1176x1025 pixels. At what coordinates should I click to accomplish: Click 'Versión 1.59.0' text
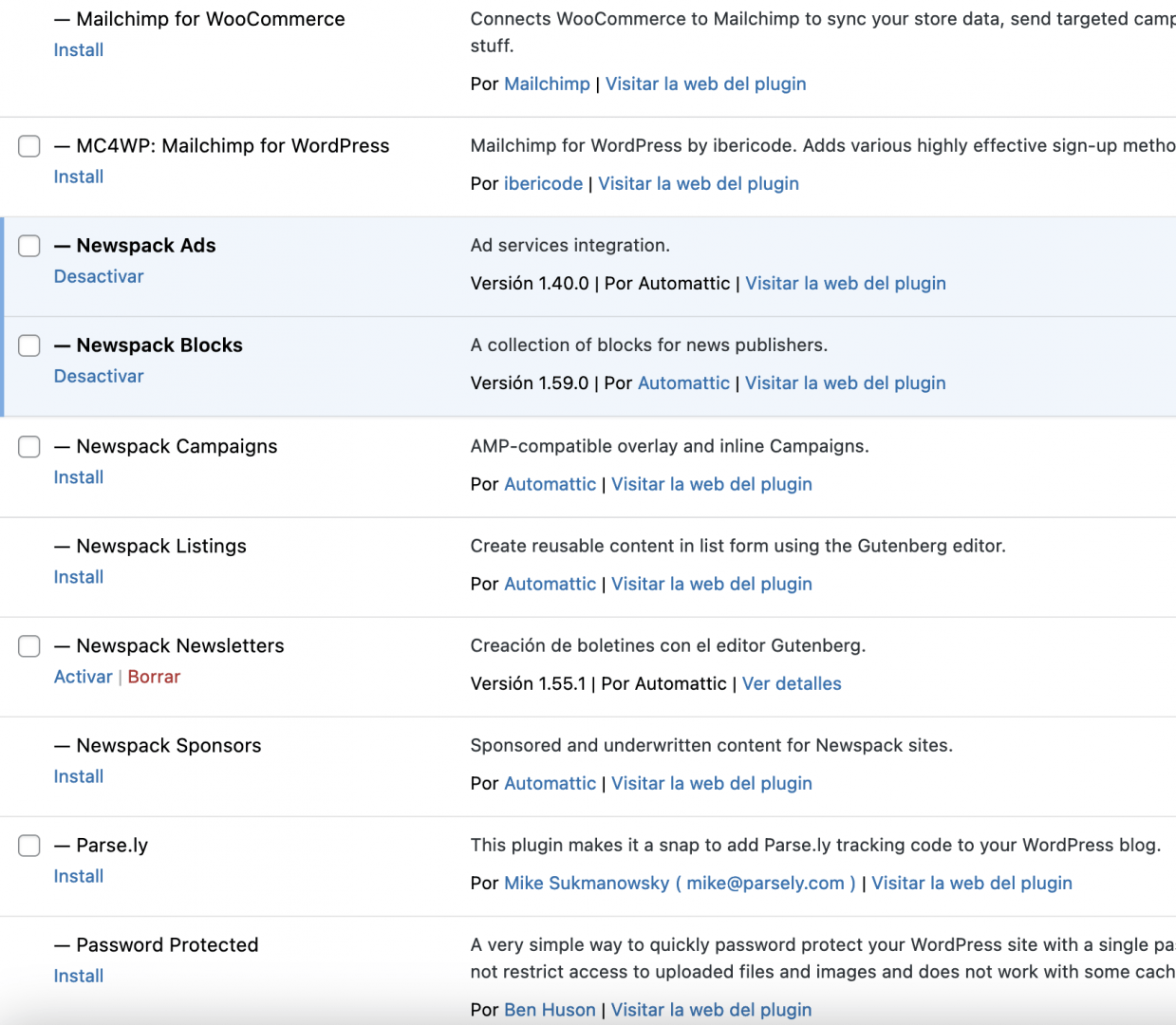(x=530, y=382)
